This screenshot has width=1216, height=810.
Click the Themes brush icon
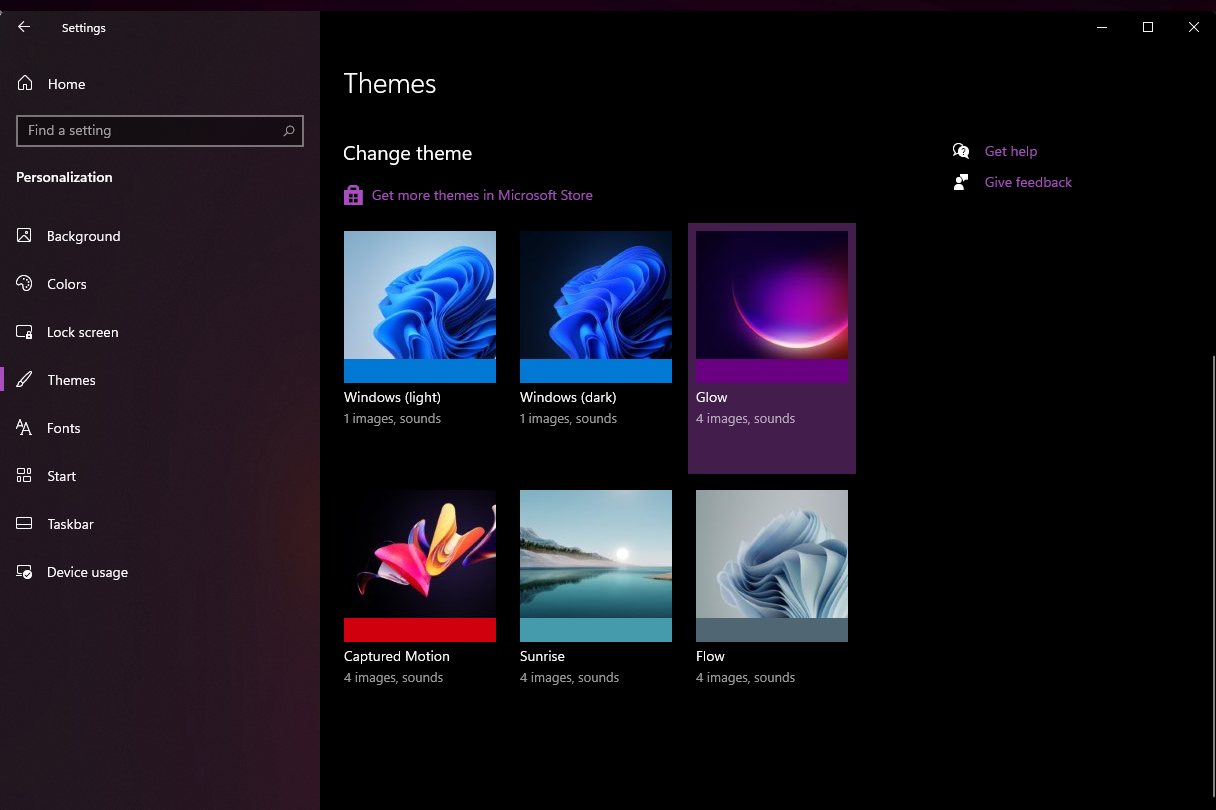pyautogui.click(x=25, y=380)
